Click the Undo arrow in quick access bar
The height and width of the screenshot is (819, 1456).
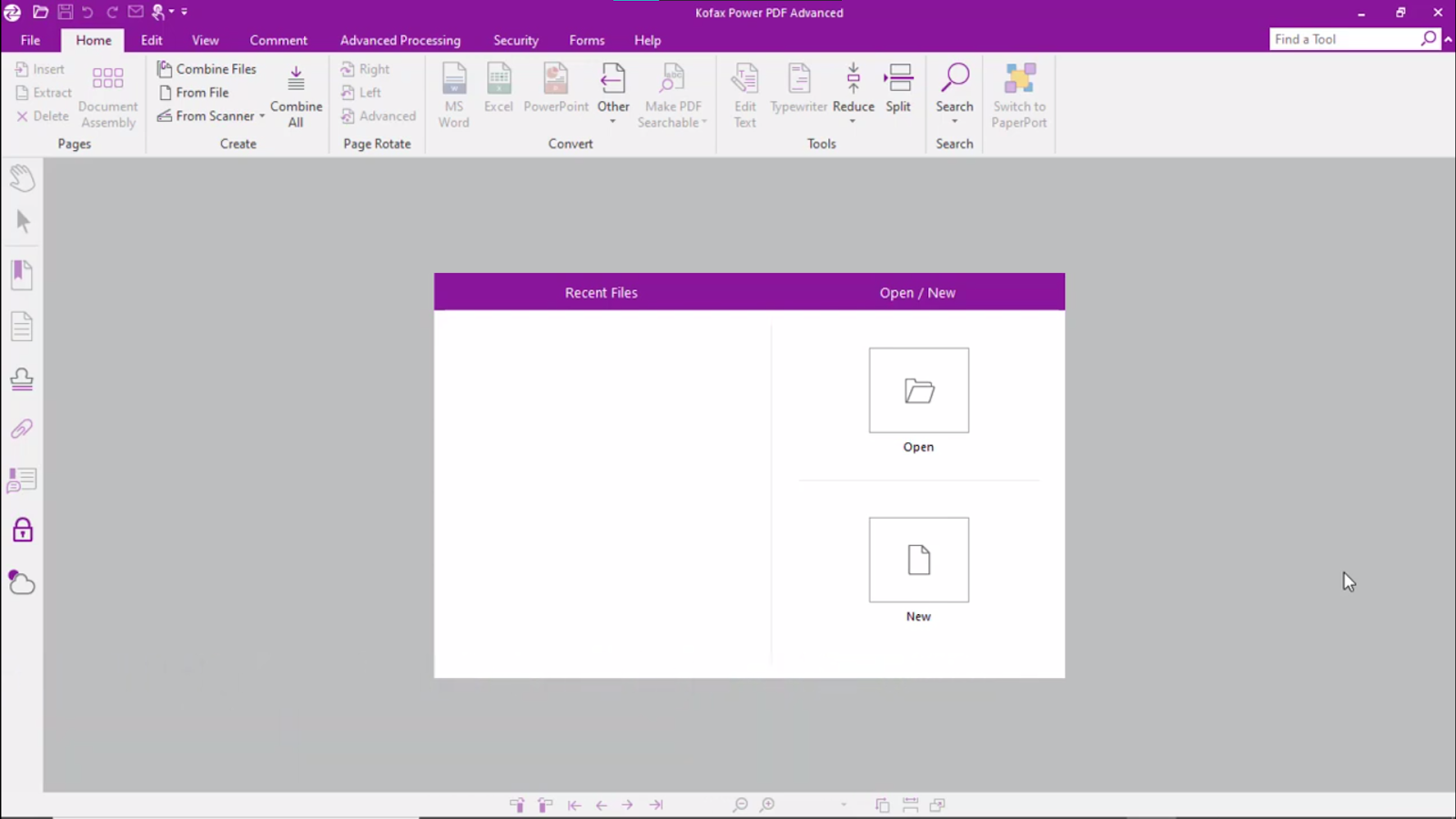point(87,12)
